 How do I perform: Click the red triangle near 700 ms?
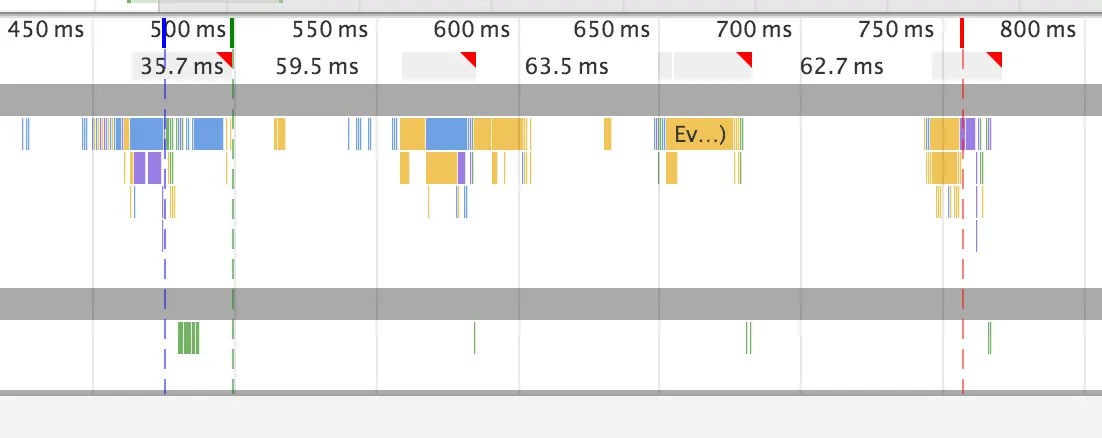[746, 58]
